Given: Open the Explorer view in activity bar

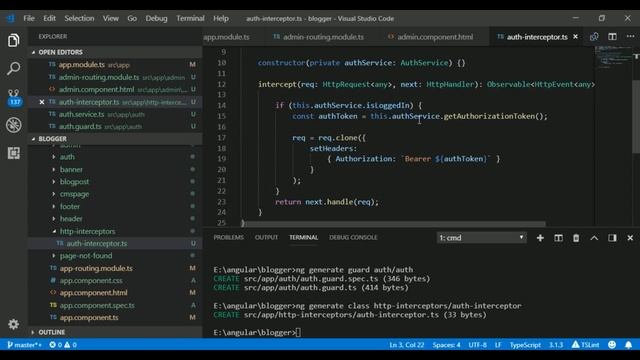Looking at the screenshot, I should [13, 40].
